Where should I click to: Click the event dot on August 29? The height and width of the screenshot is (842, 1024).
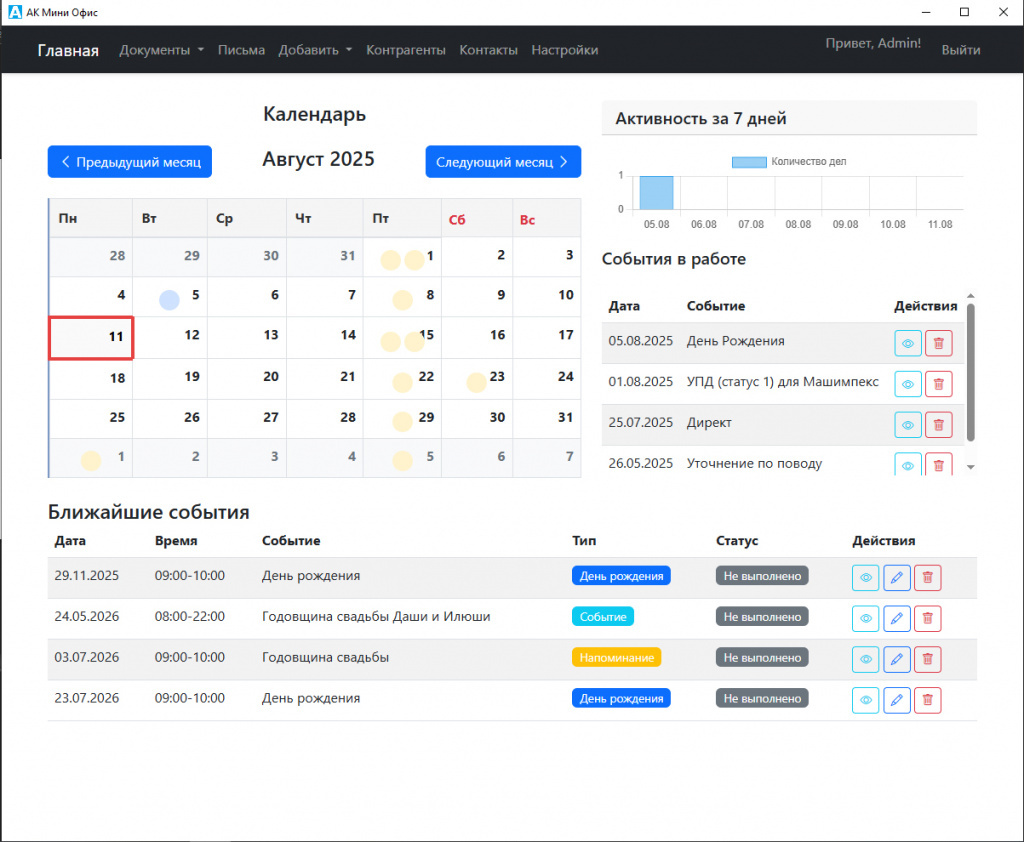point(402,421)
